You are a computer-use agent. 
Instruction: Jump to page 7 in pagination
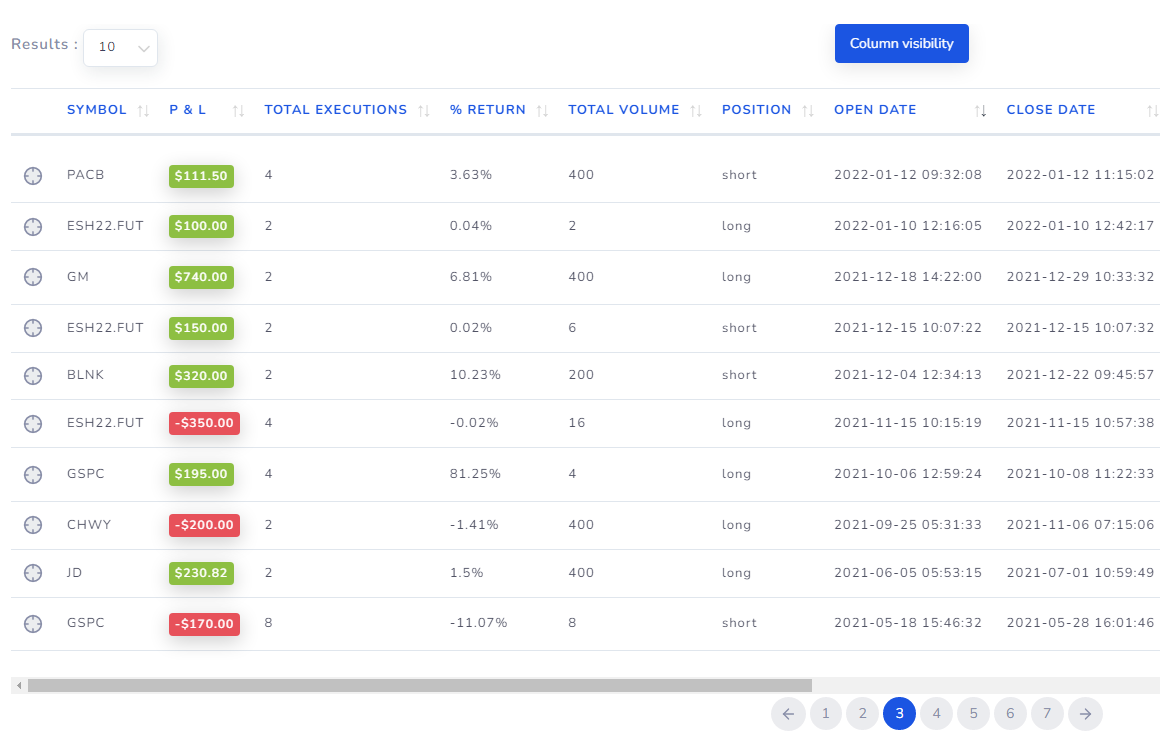click(1047, 714)
